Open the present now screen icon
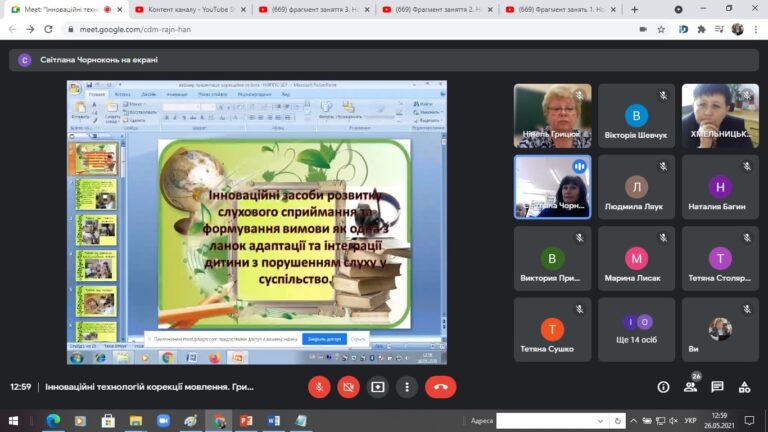This screenshot has width=768, height=432. pos(378,387)
